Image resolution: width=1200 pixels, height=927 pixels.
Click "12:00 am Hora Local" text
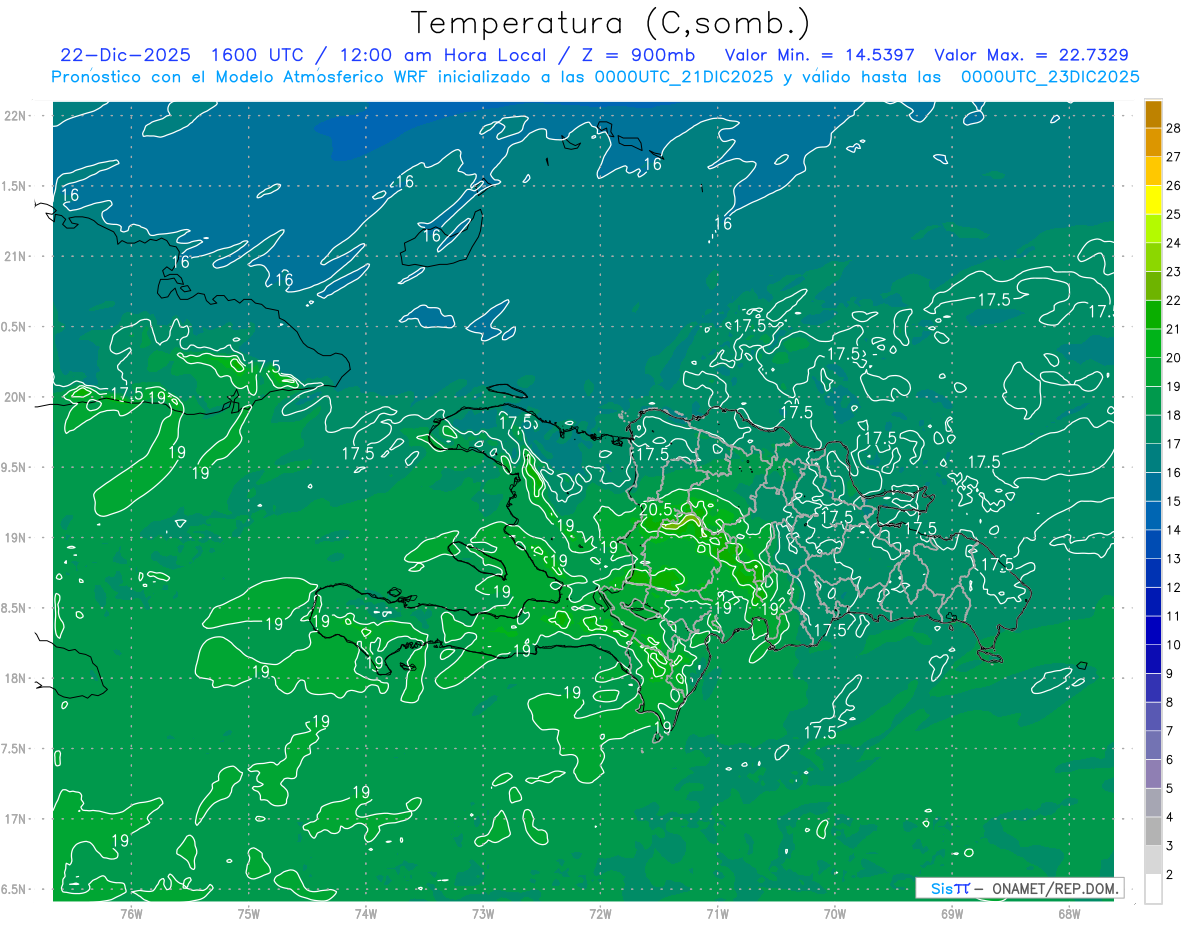(444, 55)
